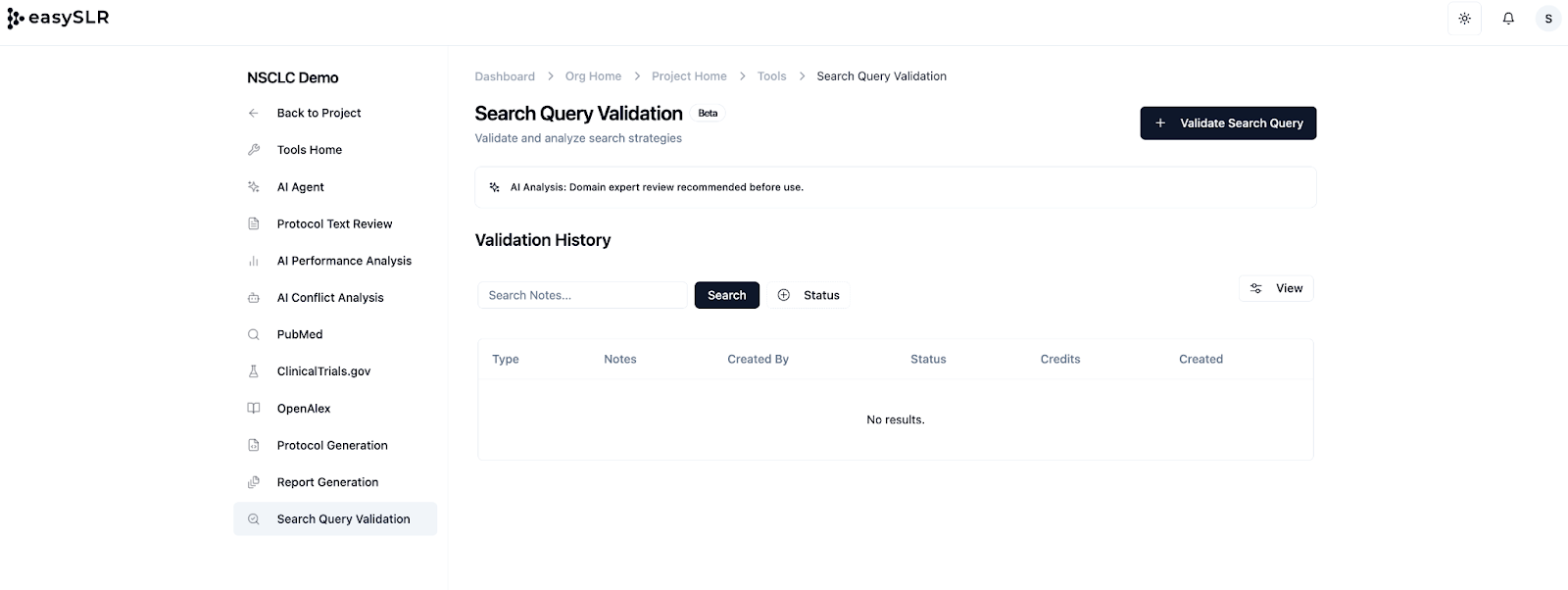Click the AI Performance Analysis chart icon
Screen dimensions: 1568x590
[x=254, y=261]
